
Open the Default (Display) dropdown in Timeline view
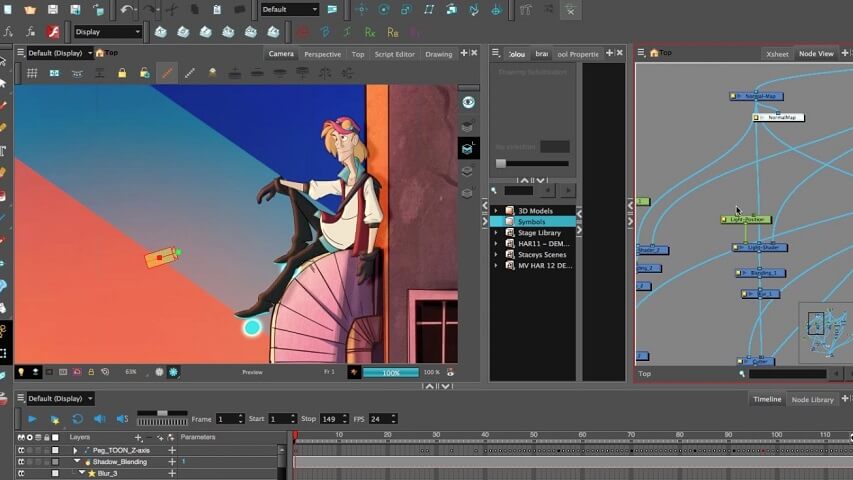point(60,398)
